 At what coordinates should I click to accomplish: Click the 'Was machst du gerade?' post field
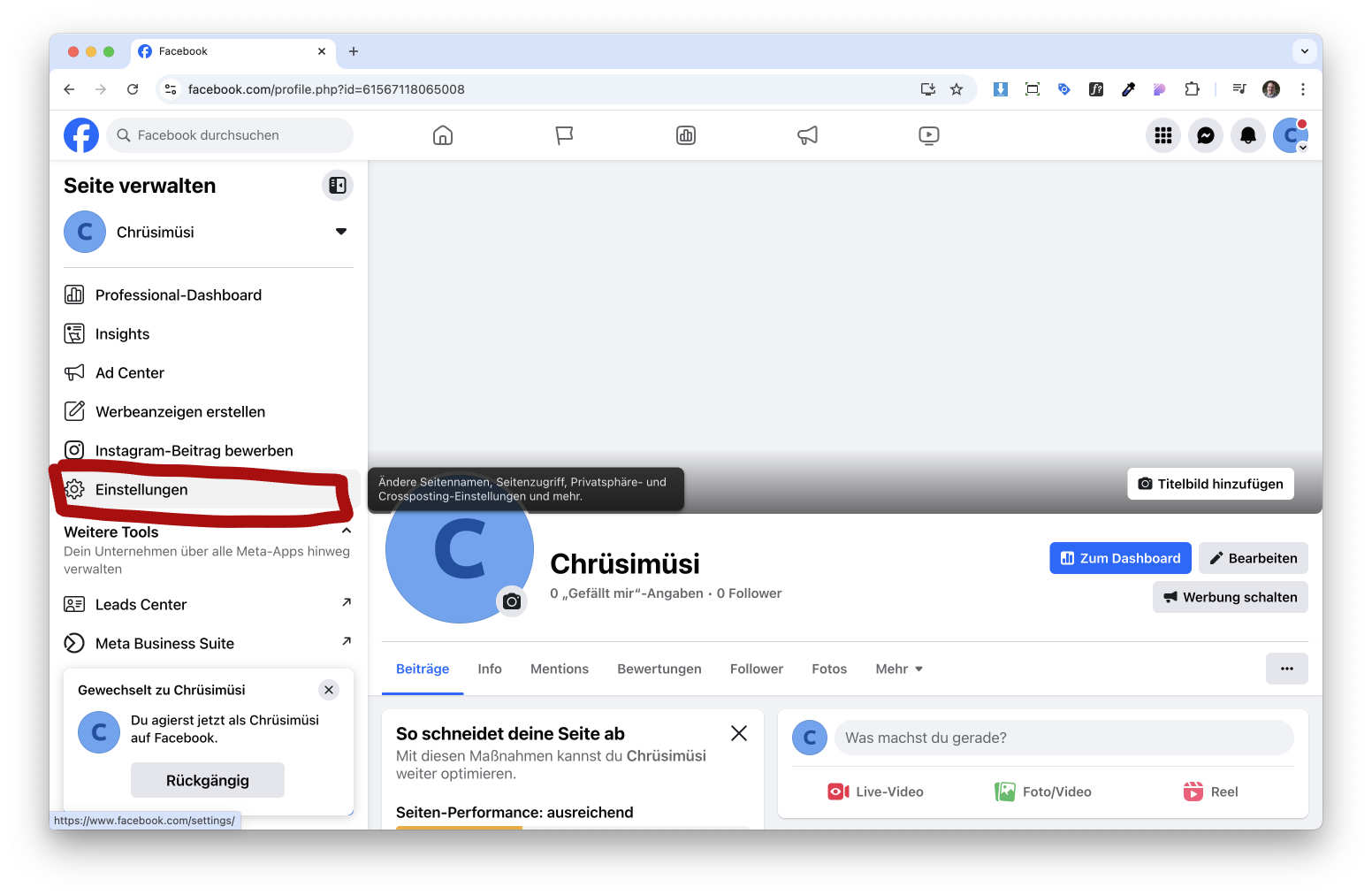[1063, 738]
